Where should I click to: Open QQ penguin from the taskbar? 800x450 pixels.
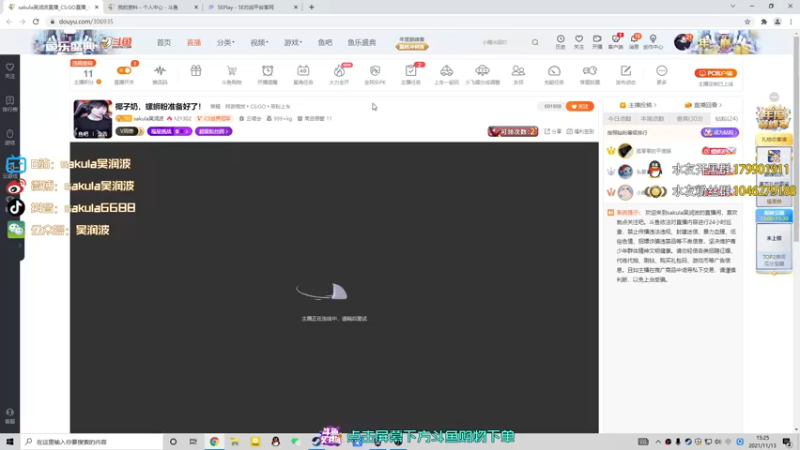coord(276,442)
